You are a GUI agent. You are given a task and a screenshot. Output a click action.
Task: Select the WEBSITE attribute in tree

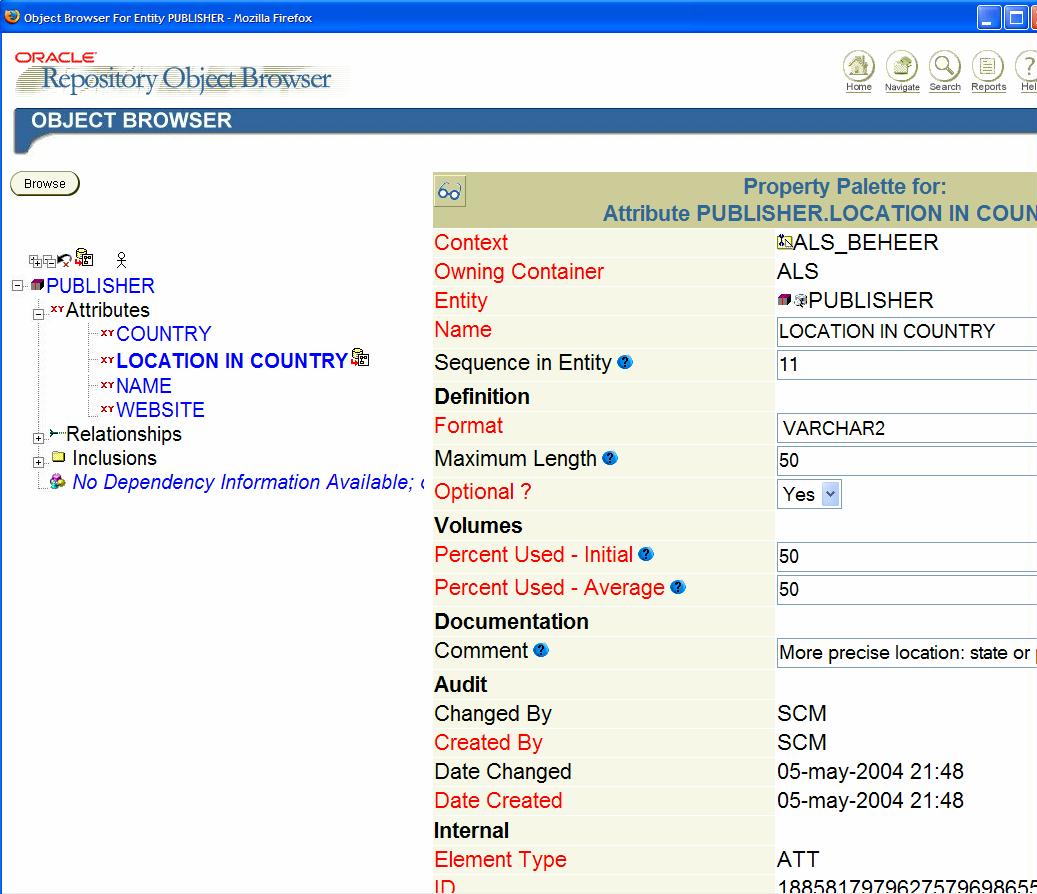coord(160,410)
